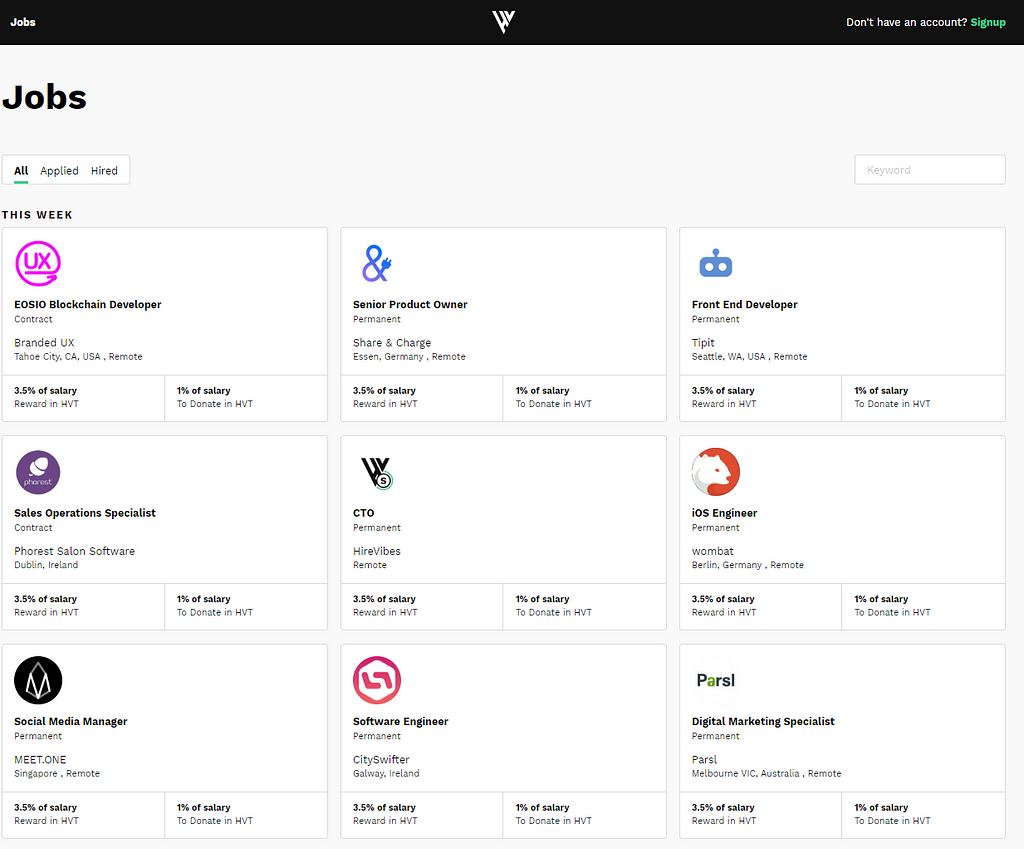Click the Signup link

coord(988,22)
